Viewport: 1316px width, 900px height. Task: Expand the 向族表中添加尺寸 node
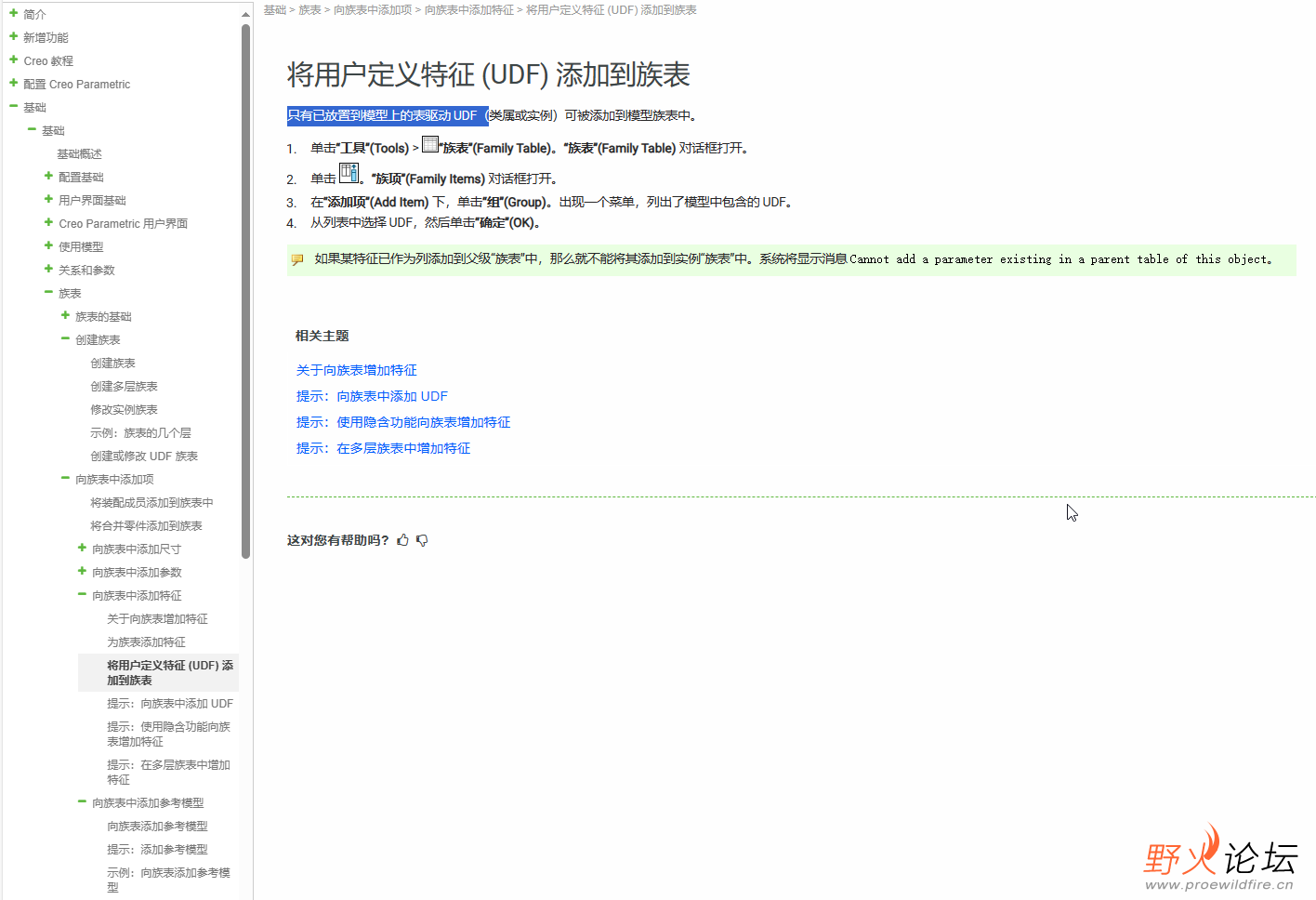click(82, 548)
